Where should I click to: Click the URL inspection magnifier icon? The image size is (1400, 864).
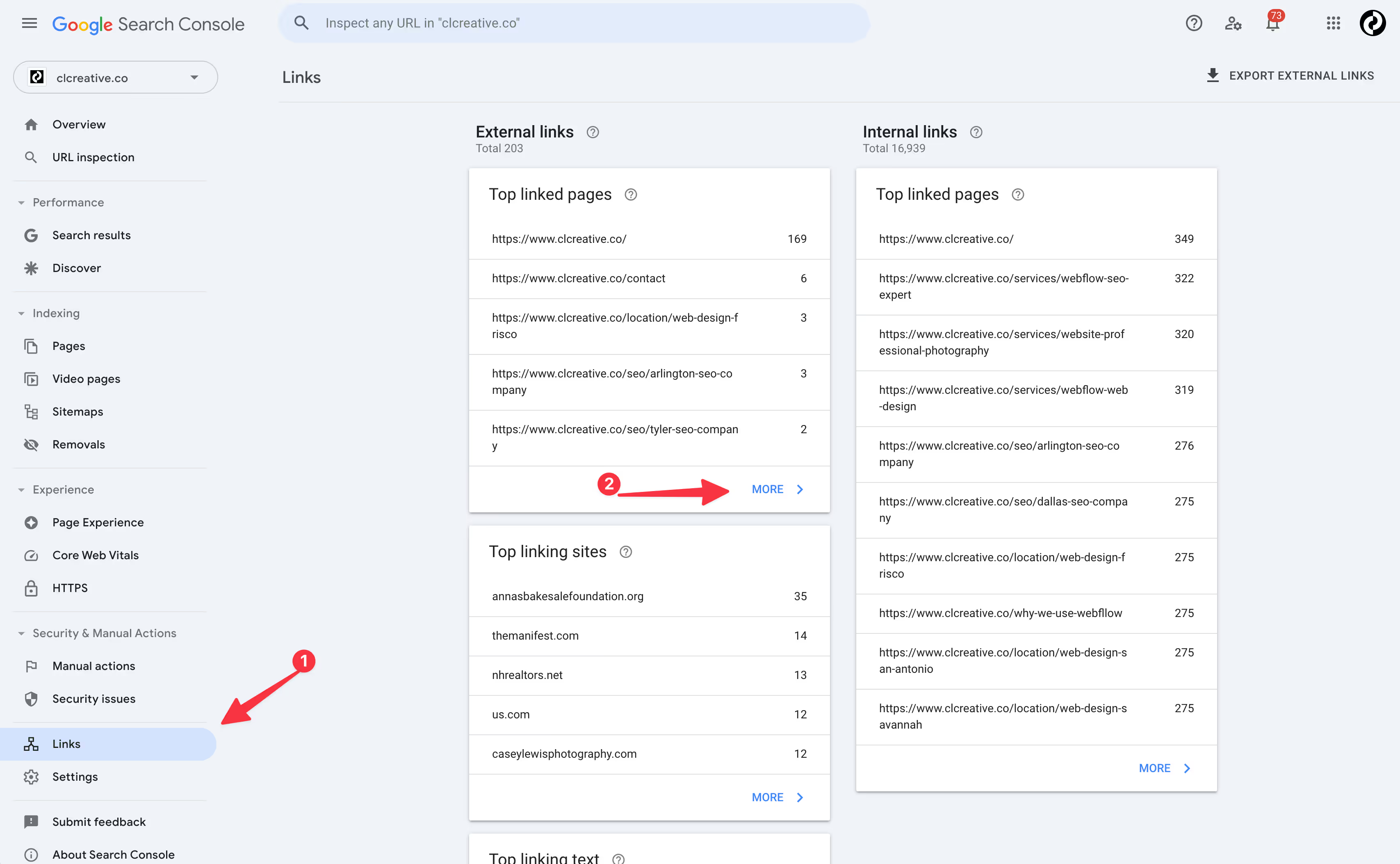(31, 157)
